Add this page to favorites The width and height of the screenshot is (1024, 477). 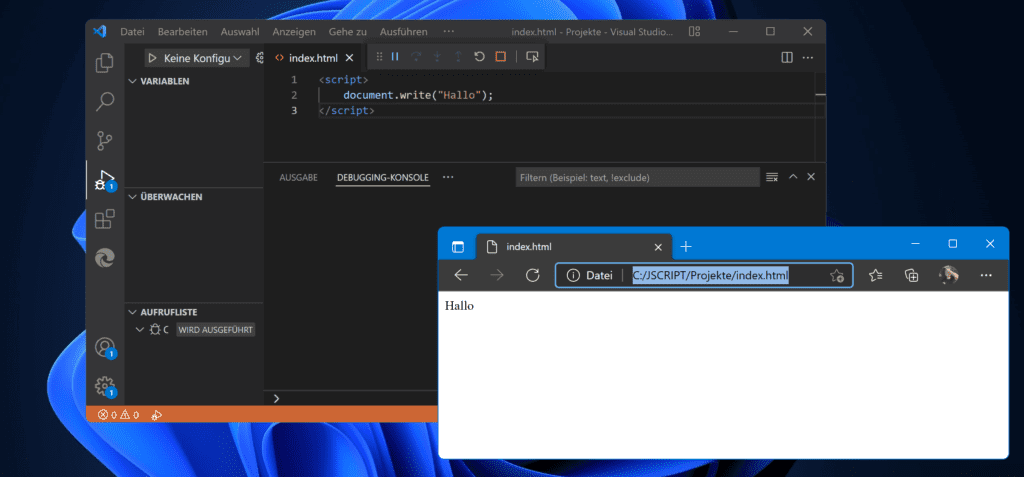click(x=837, y=276)
